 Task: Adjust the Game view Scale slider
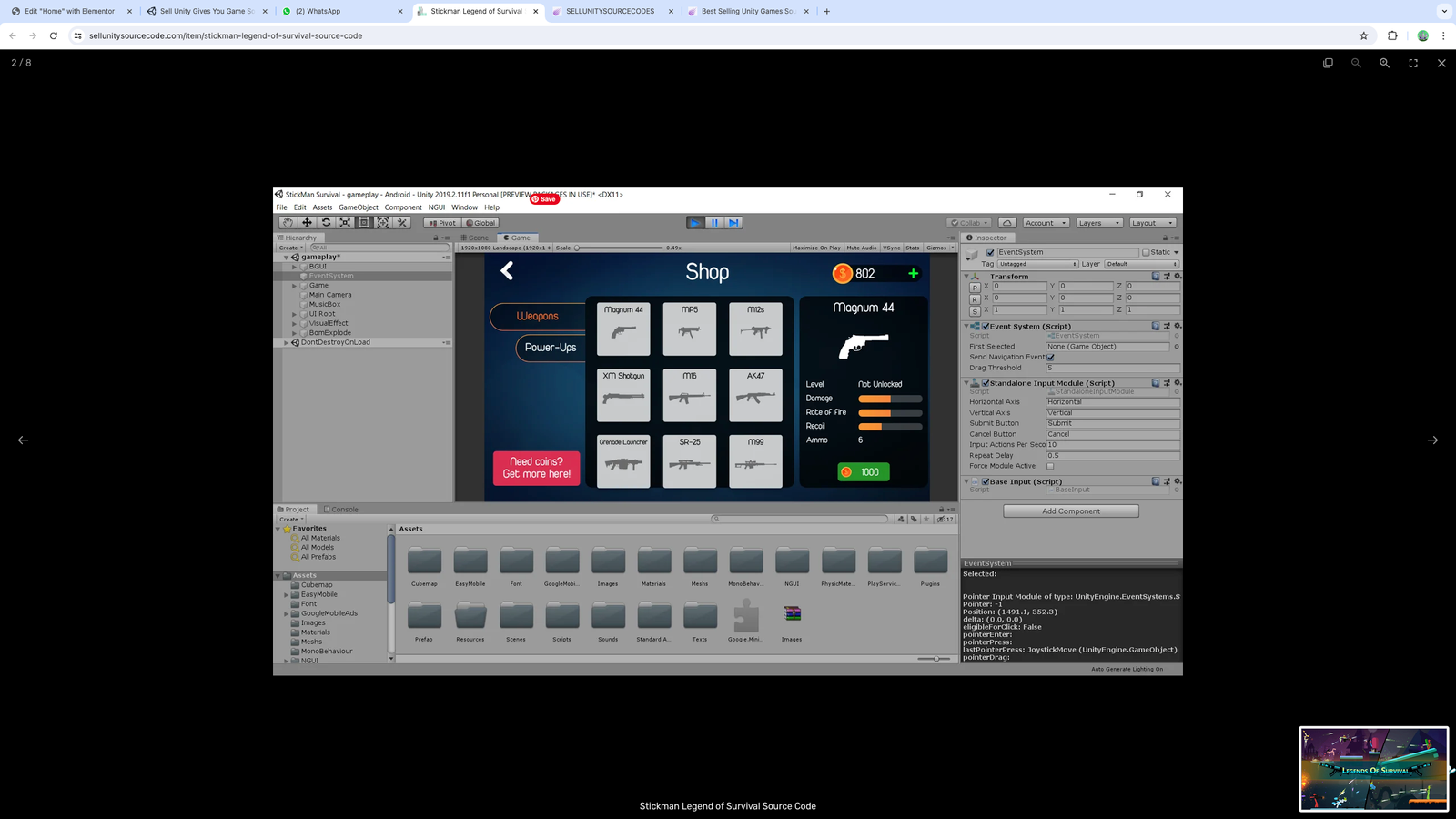click(x=619, y=248)
